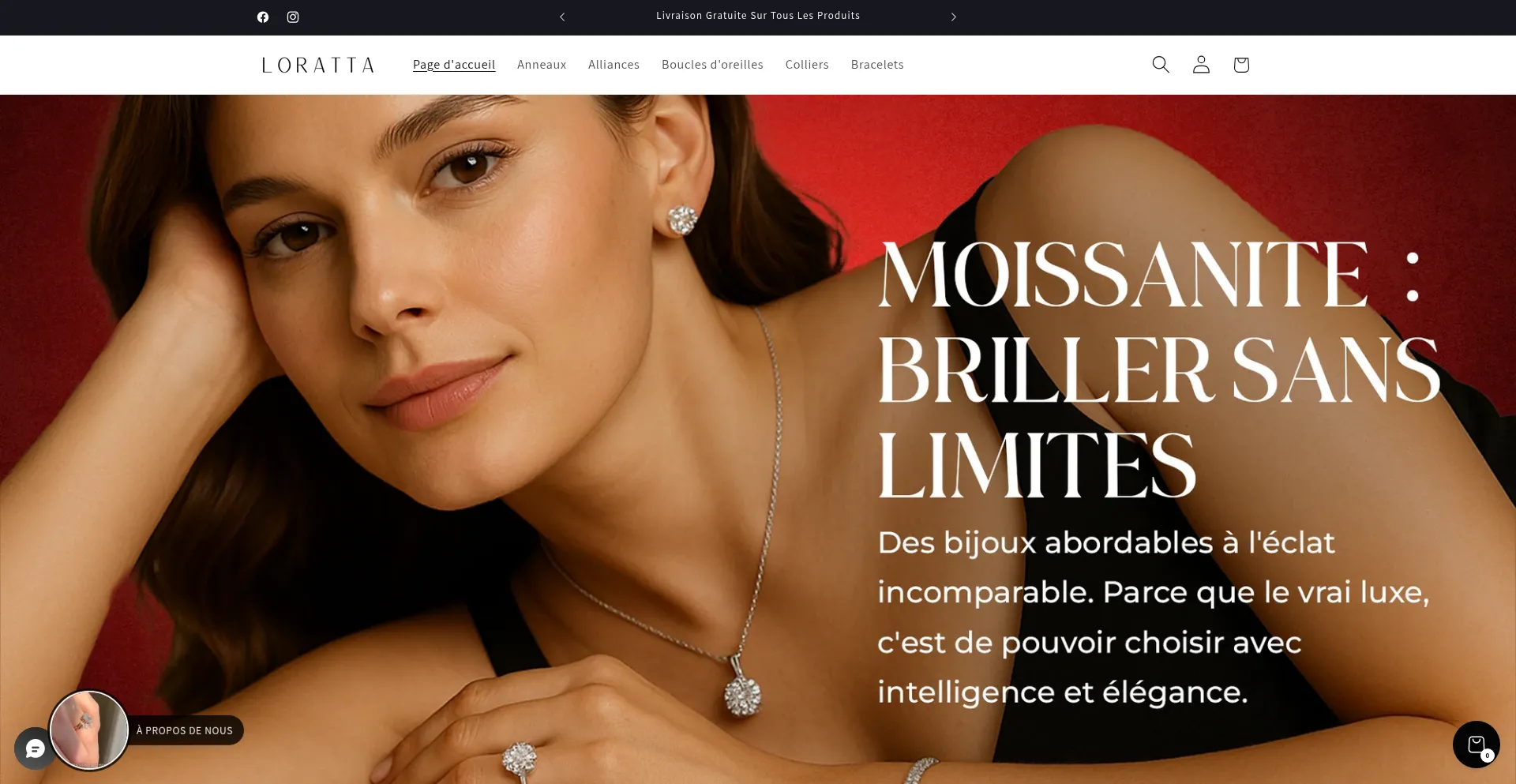Open the Boucles d'oreilles category
Viewport: 1516px width, 784px height.
coord(712,65)
